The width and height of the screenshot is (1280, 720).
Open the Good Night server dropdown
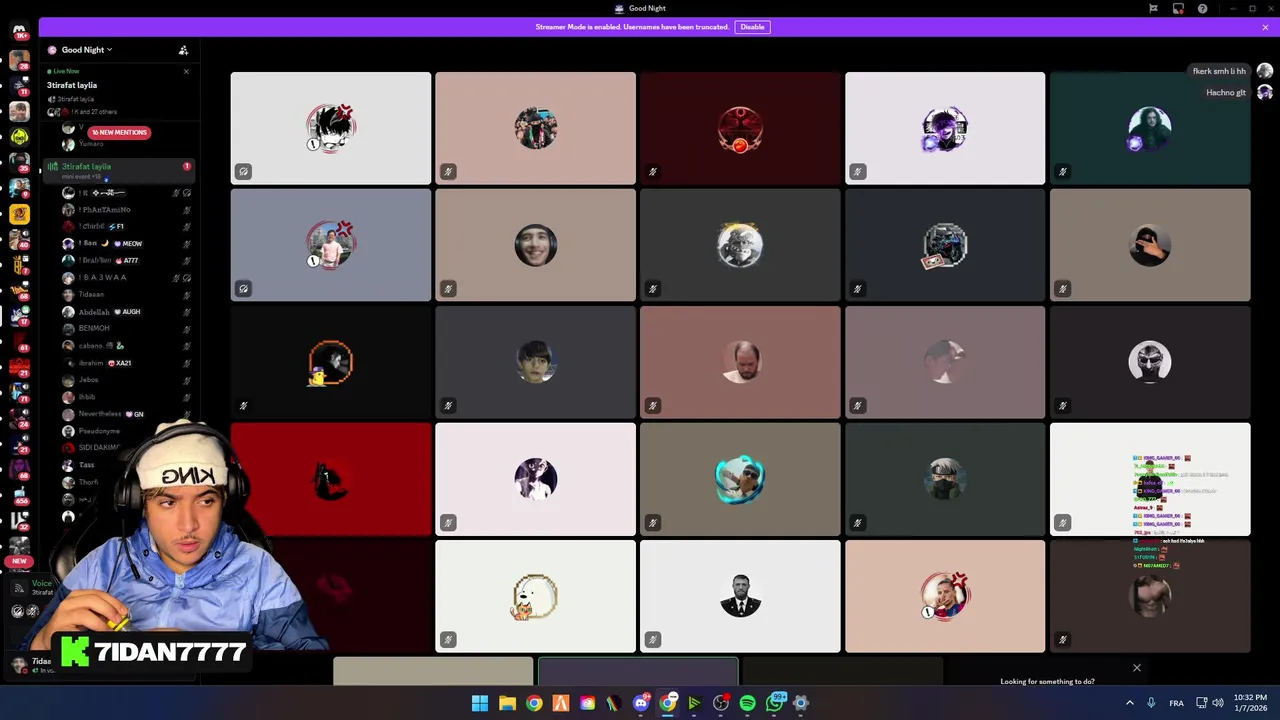[x=86, y=50]
